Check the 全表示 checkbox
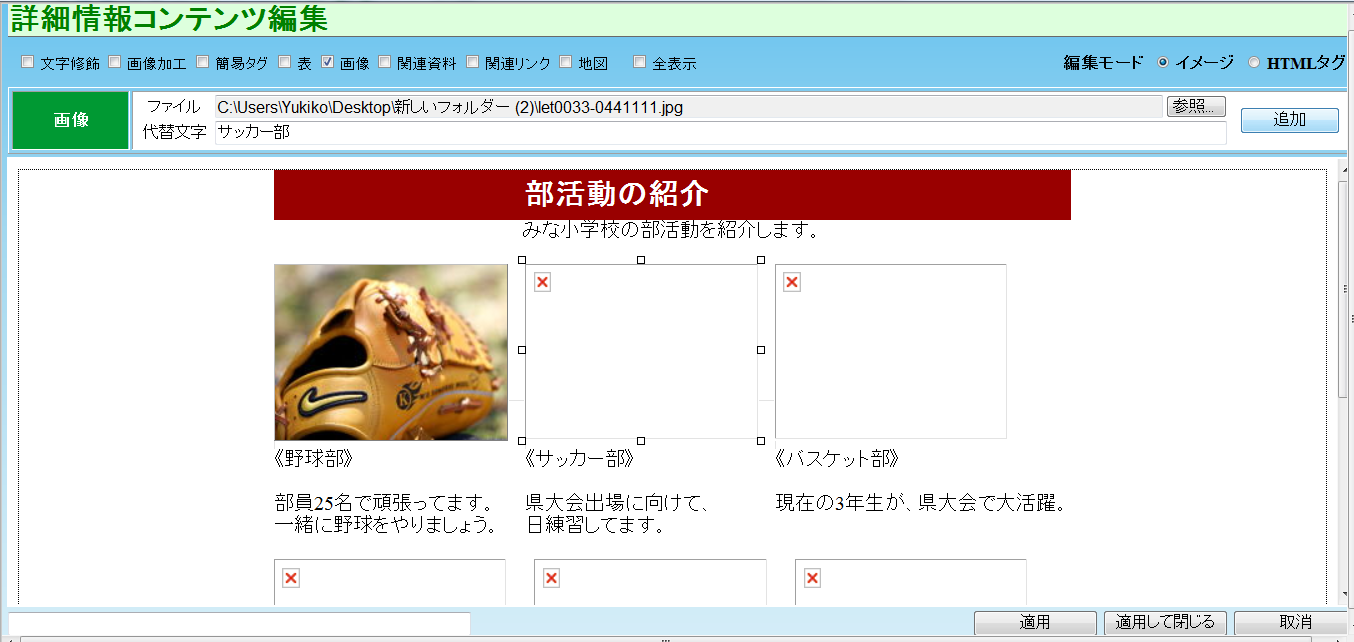This screenshot has width=1354, height=642. pos(640,62)
